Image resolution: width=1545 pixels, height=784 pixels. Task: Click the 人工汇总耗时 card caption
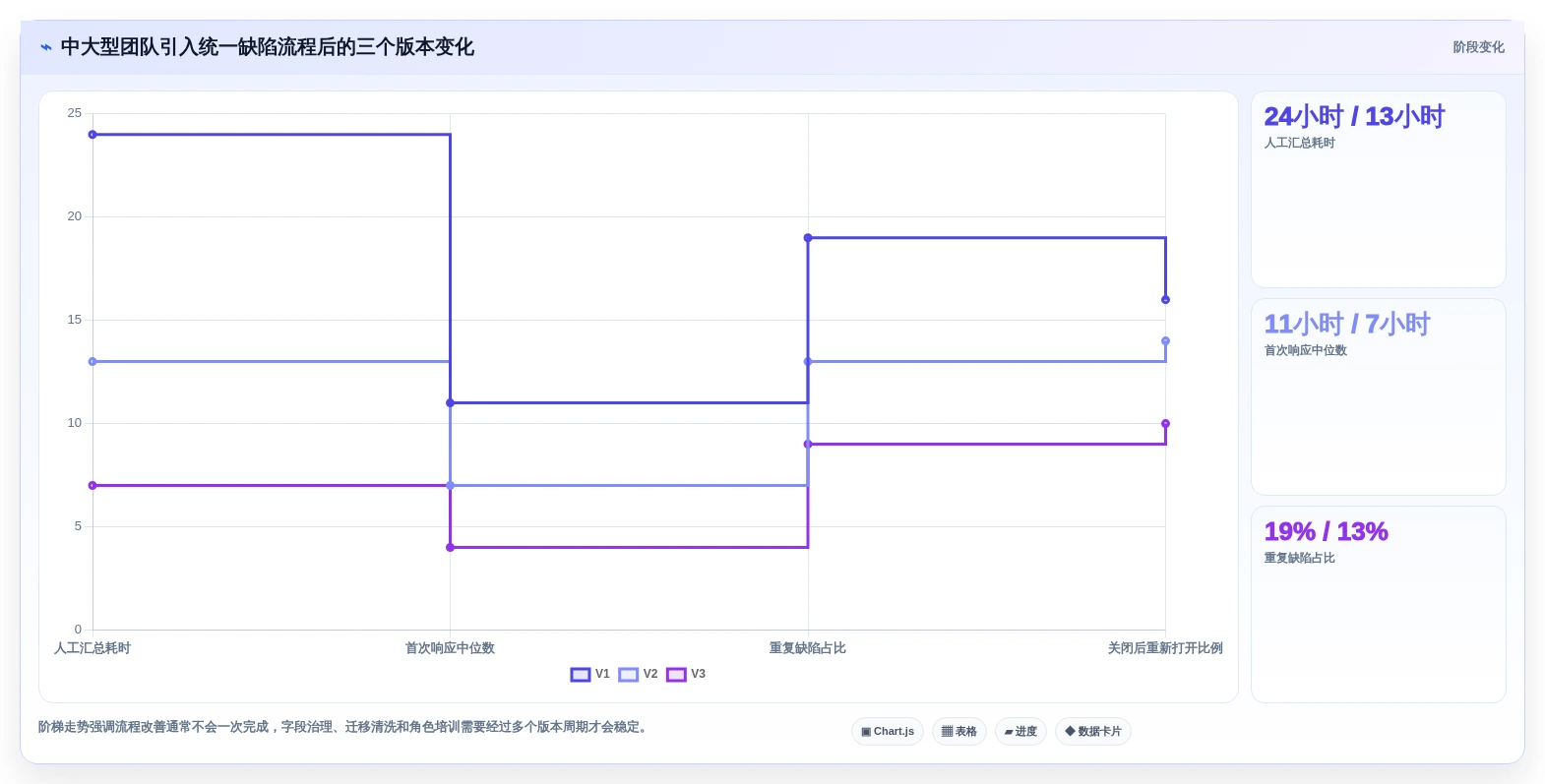[1299, 143]
